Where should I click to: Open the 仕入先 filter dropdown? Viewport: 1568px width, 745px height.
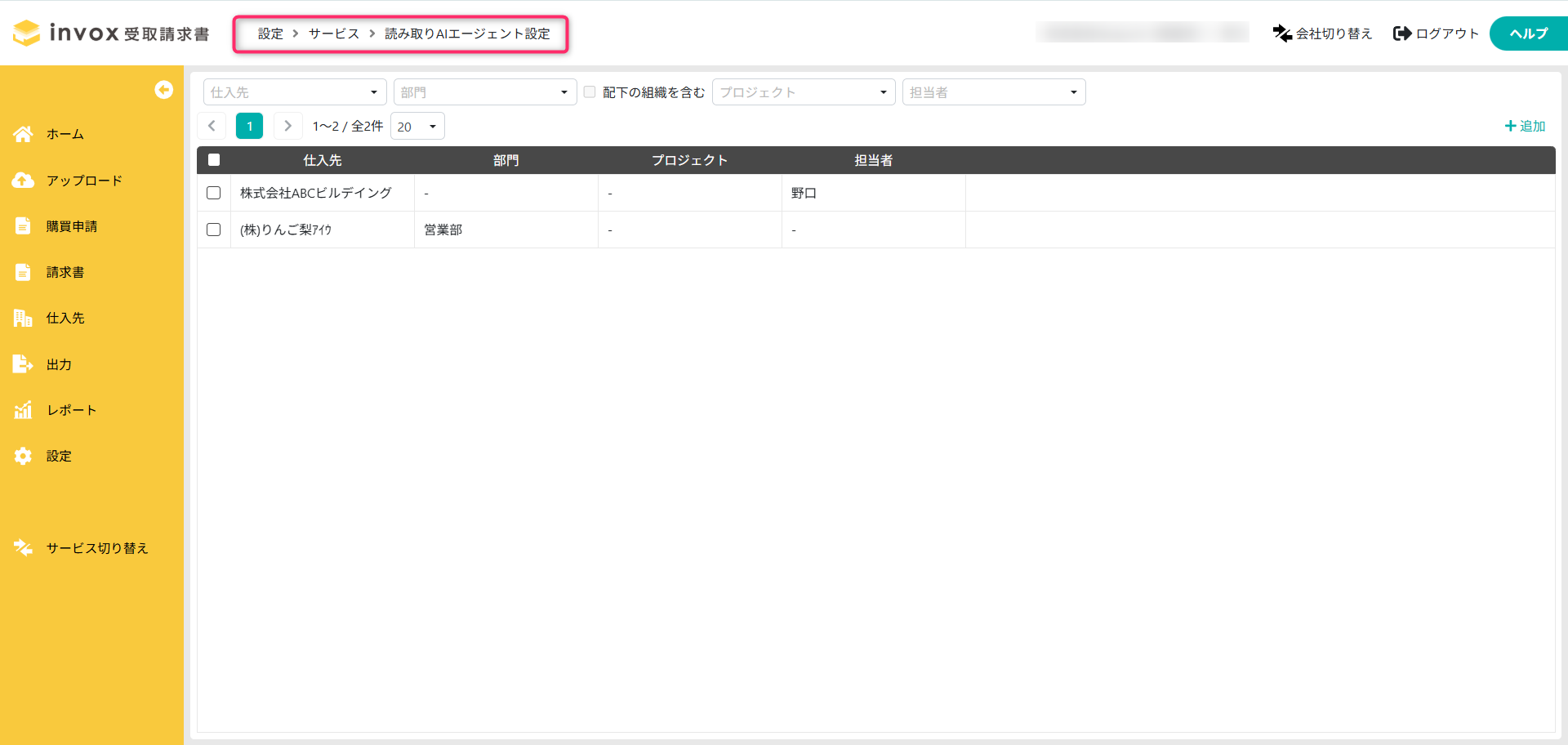294,92
